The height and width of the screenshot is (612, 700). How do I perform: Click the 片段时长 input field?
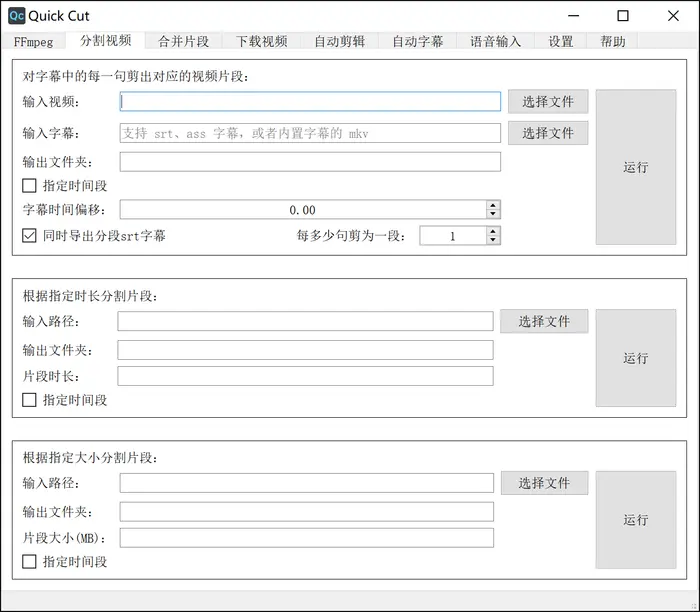click(305, 376)
